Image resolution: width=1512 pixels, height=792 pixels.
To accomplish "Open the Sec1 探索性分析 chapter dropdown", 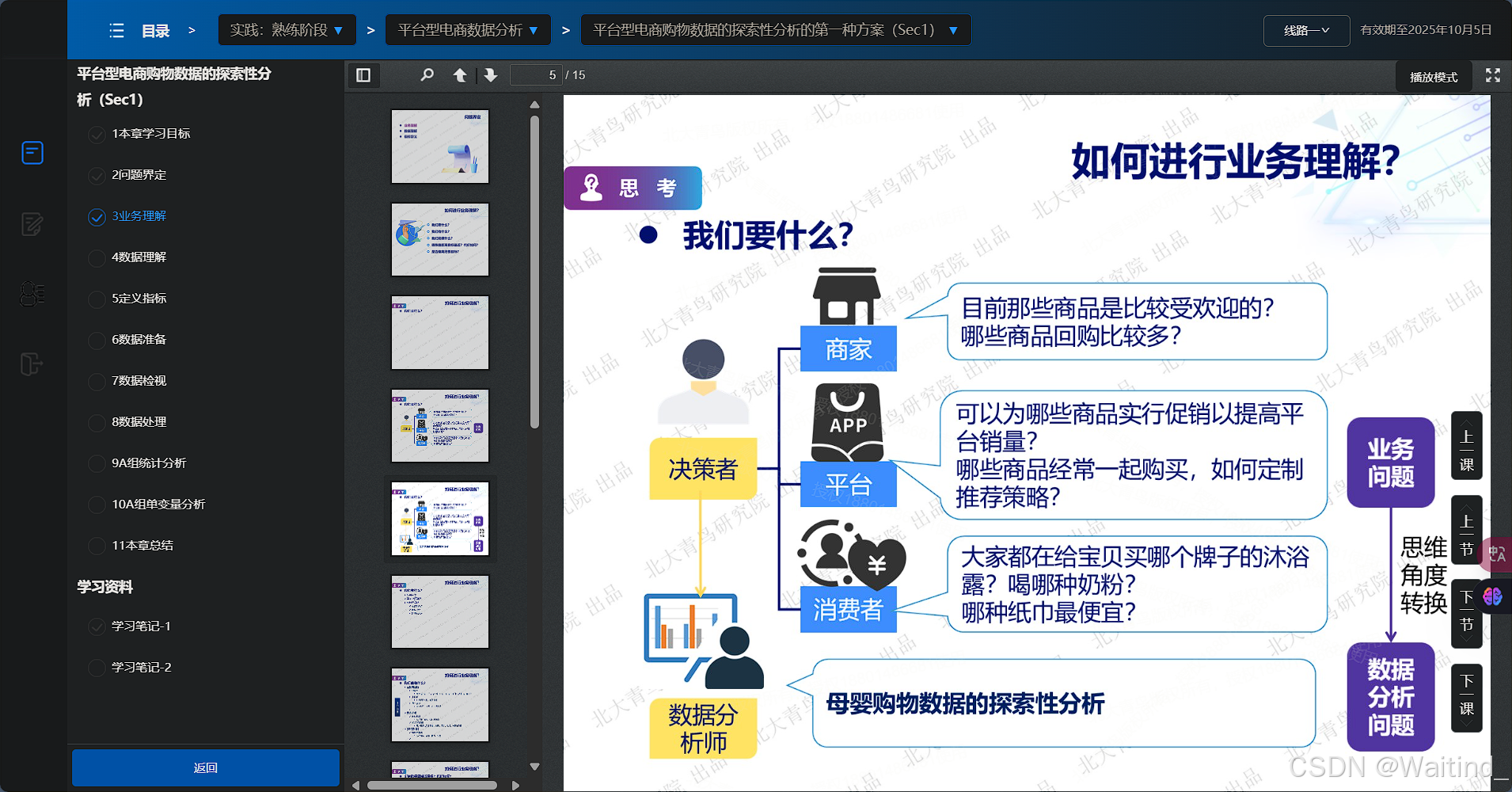I will coord(776,30).
